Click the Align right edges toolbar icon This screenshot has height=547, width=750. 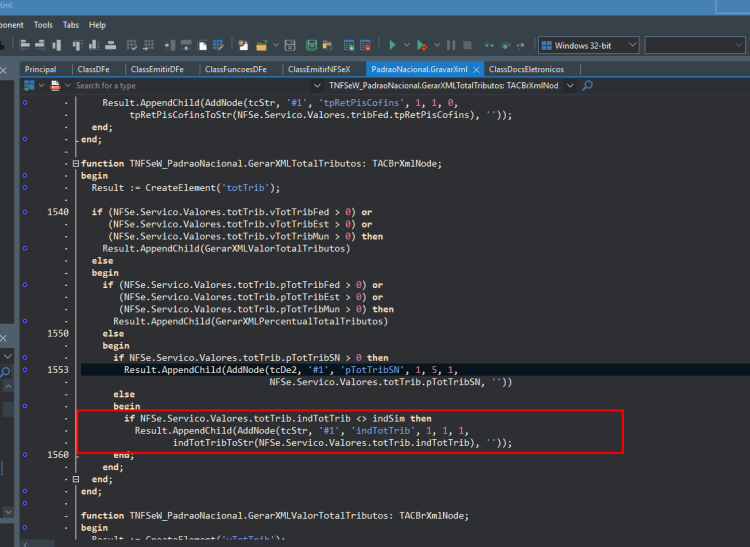tap(40, 45)
